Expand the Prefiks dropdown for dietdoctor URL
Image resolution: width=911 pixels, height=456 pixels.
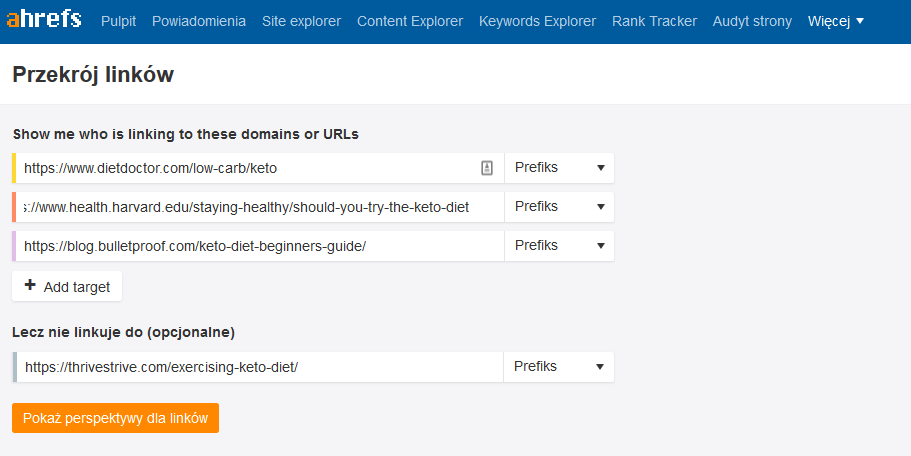pyautogui.click(x=559, y=168)
